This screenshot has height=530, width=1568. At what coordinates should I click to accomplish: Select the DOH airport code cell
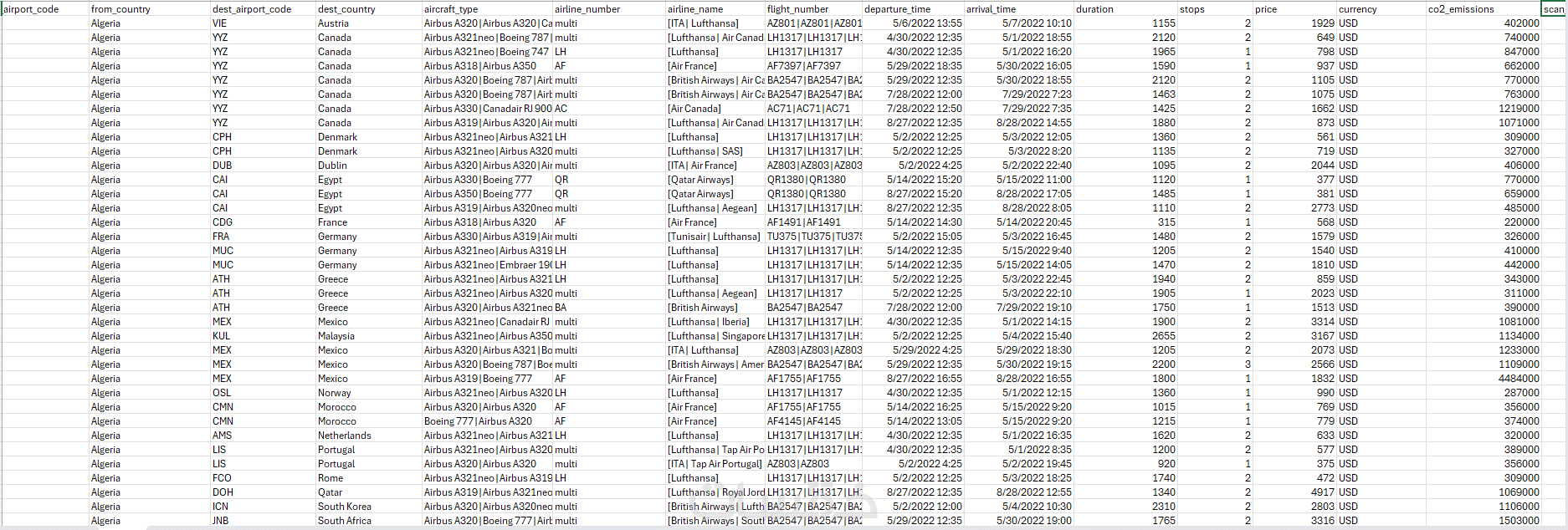pos(263,492)
